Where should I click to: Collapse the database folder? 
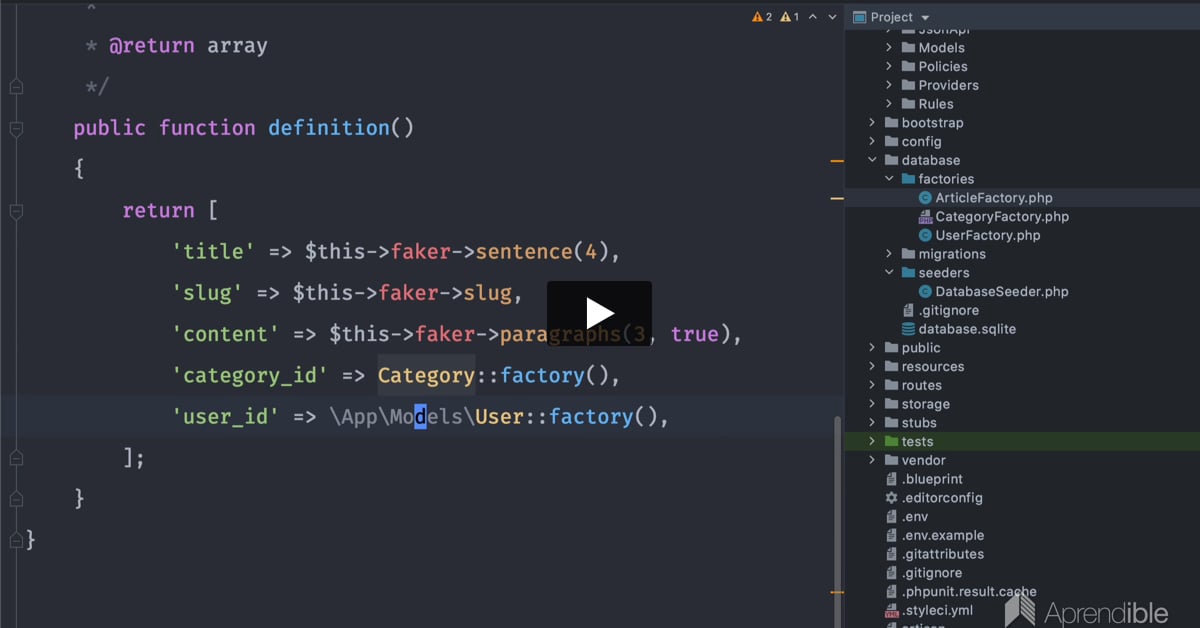click(x=872, y=160)
